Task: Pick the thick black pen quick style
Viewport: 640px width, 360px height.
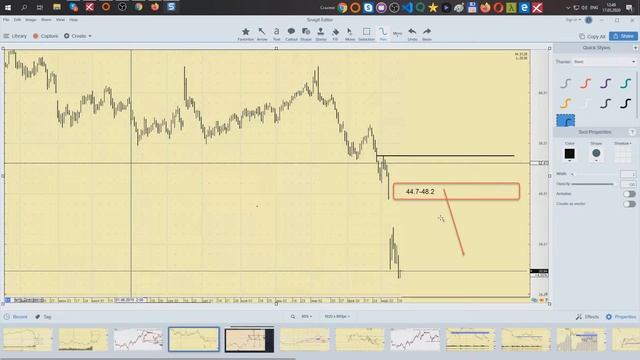Action: 625,103
